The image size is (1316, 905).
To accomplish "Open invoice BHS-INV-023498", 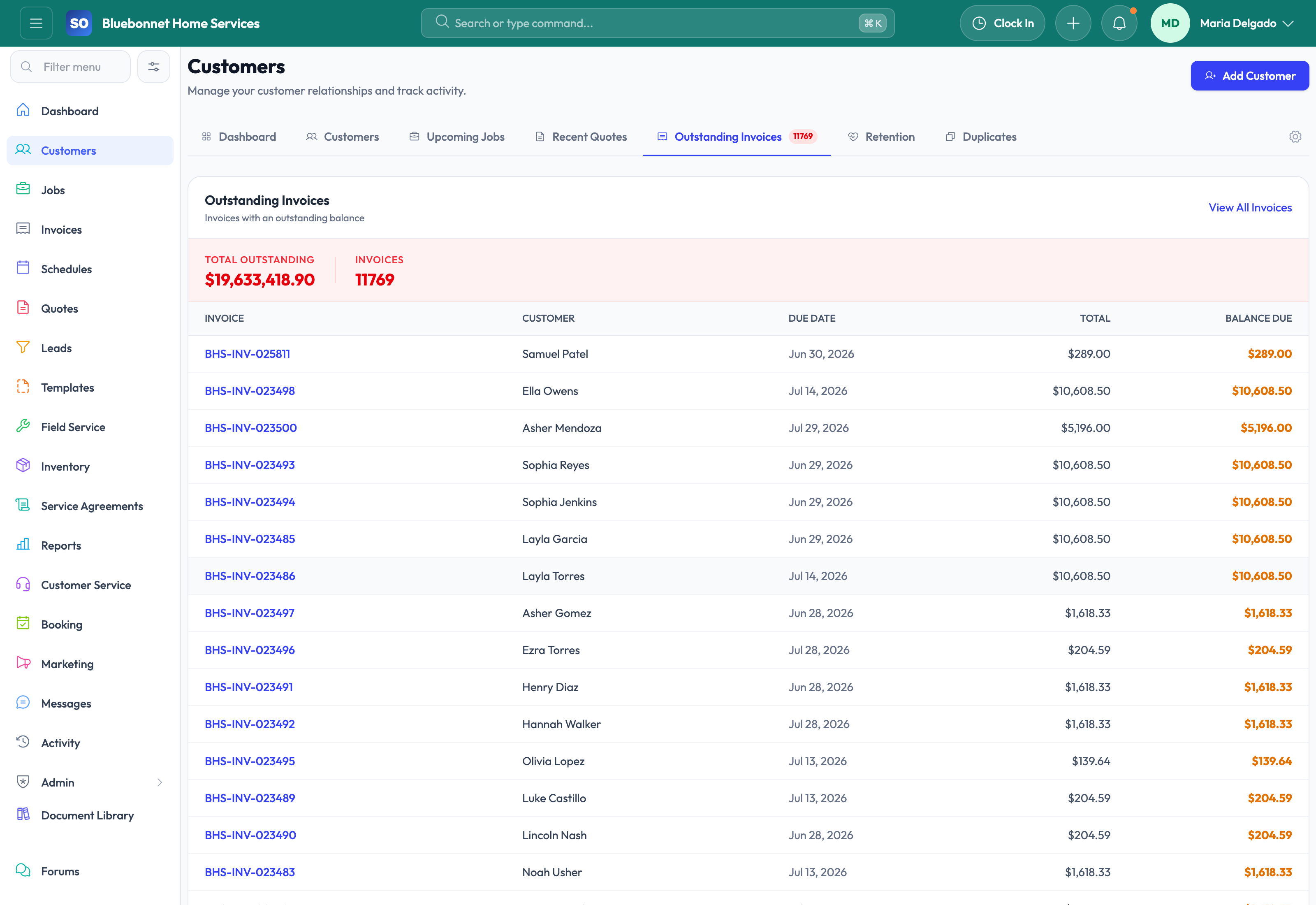I will pyautogui.click(x=249, y=391).
